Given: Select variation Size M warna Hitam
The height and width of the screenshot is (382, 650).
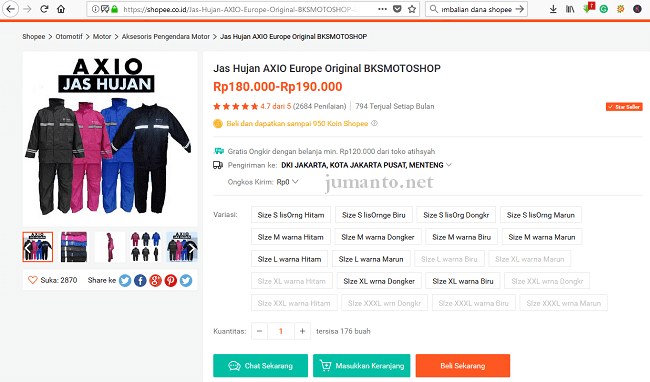Looking at the screenshot, I should pyautogui.click(x=291, y=237).
